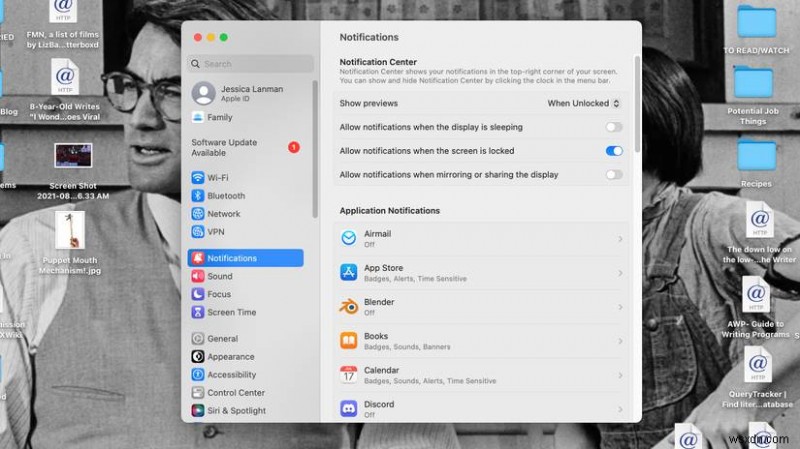
Task: Toggle notifications when display is sleeping
Action: click(614, 127)
